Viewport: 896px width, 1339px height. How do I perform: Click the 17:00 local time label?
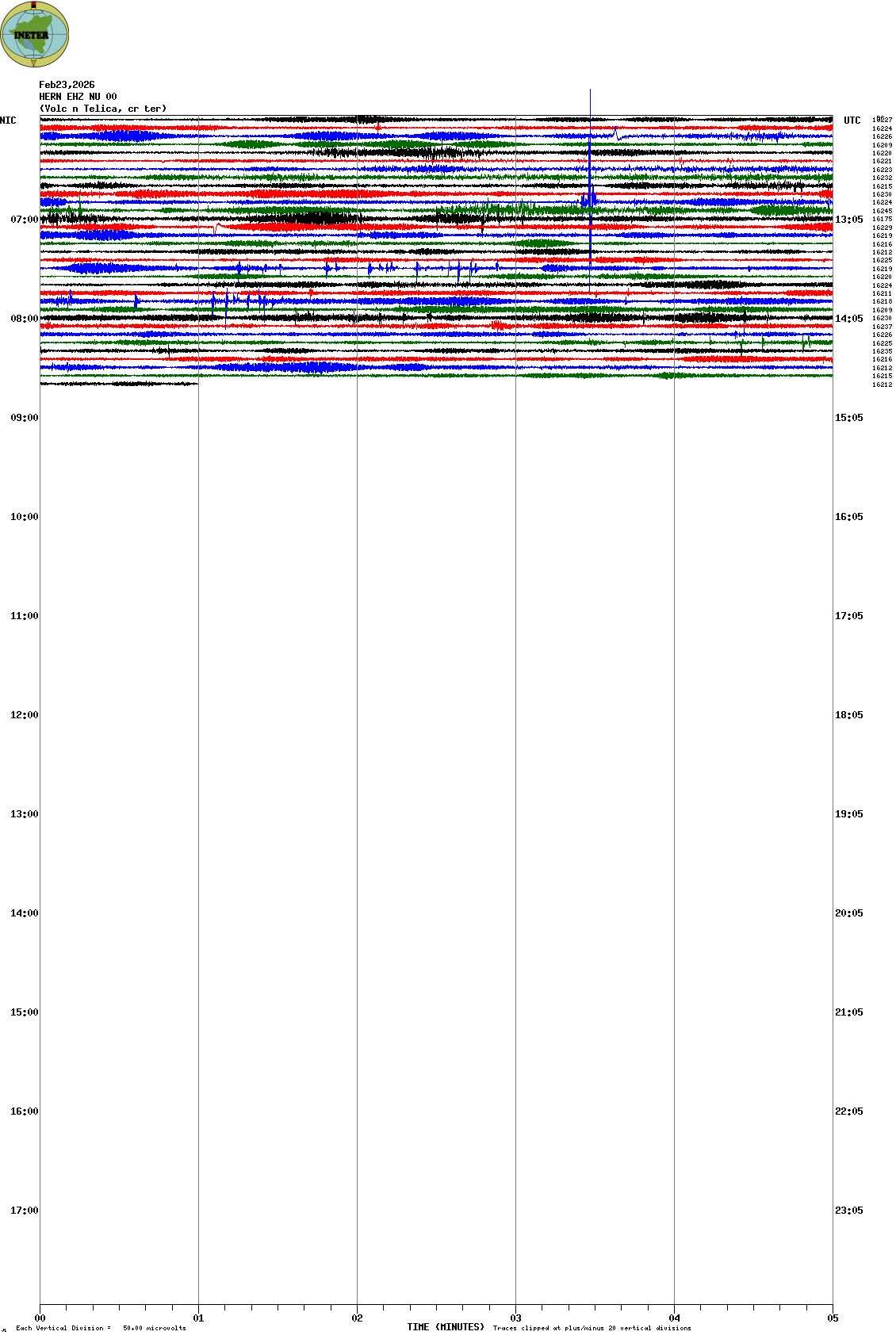point(24,1211)
